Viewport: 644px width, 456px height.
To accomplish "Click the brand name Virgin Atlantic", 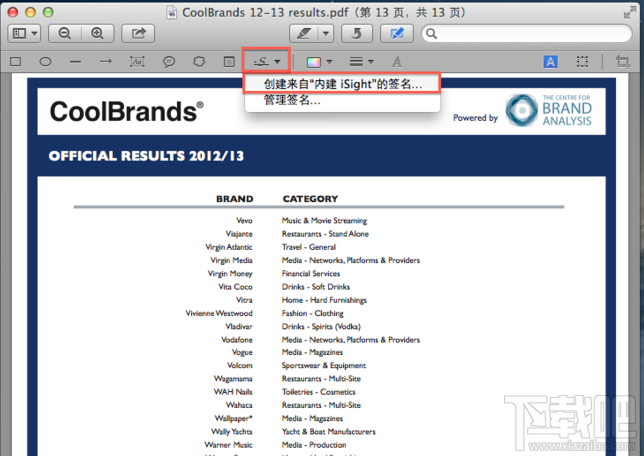I will [x=229, y=247].
